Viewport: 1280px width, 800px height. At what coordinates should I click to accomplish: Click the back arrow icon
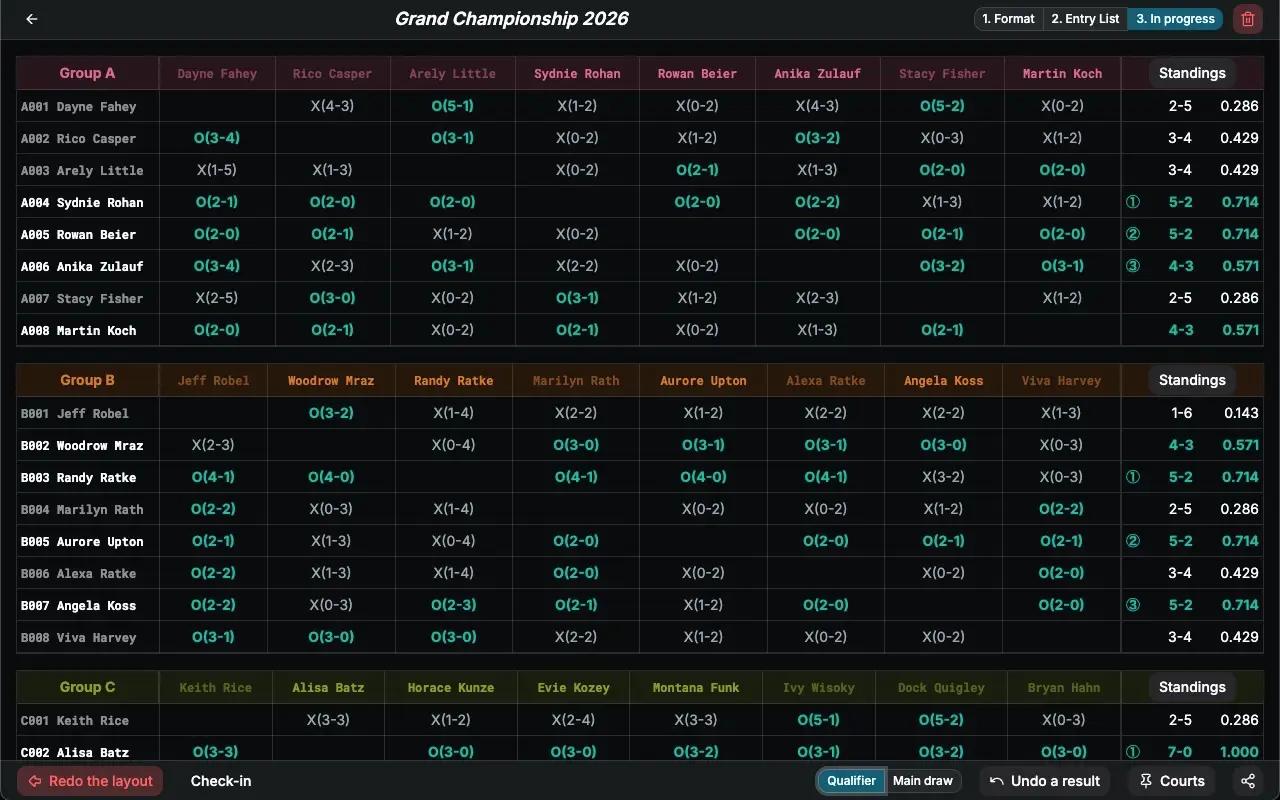click(32, 19)
